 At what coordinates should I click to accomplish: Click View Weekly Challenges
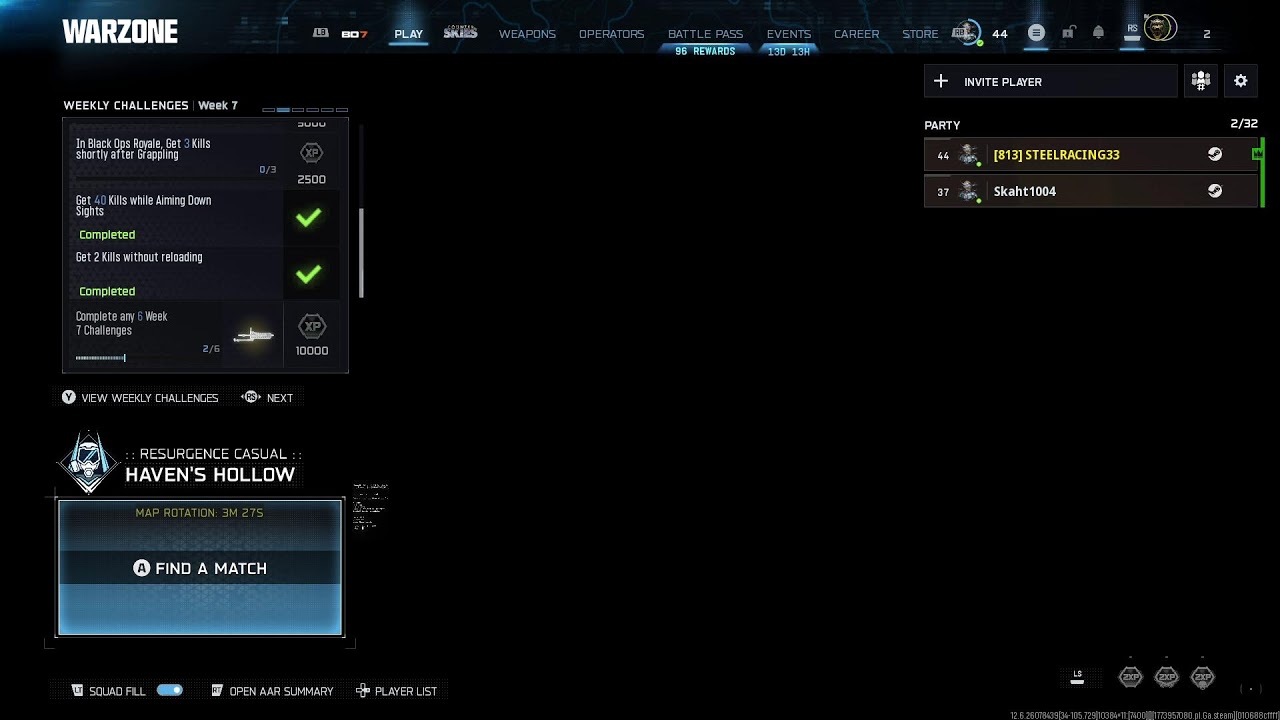pyautogui.click(x=140, y=398)
